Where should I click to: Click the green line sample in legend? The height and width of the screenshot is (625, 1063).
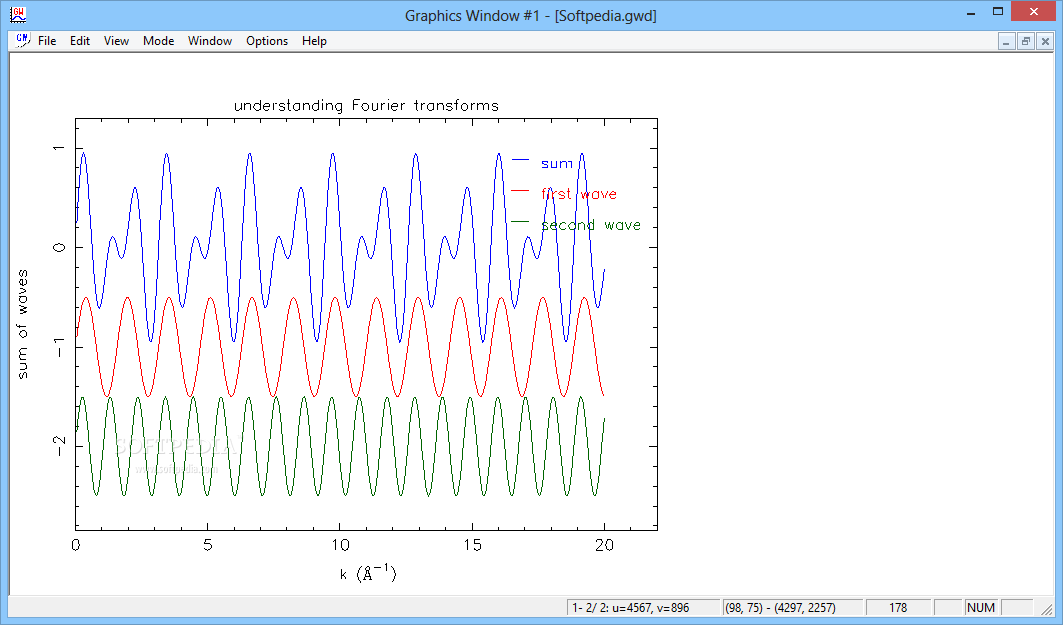[520, 222]
